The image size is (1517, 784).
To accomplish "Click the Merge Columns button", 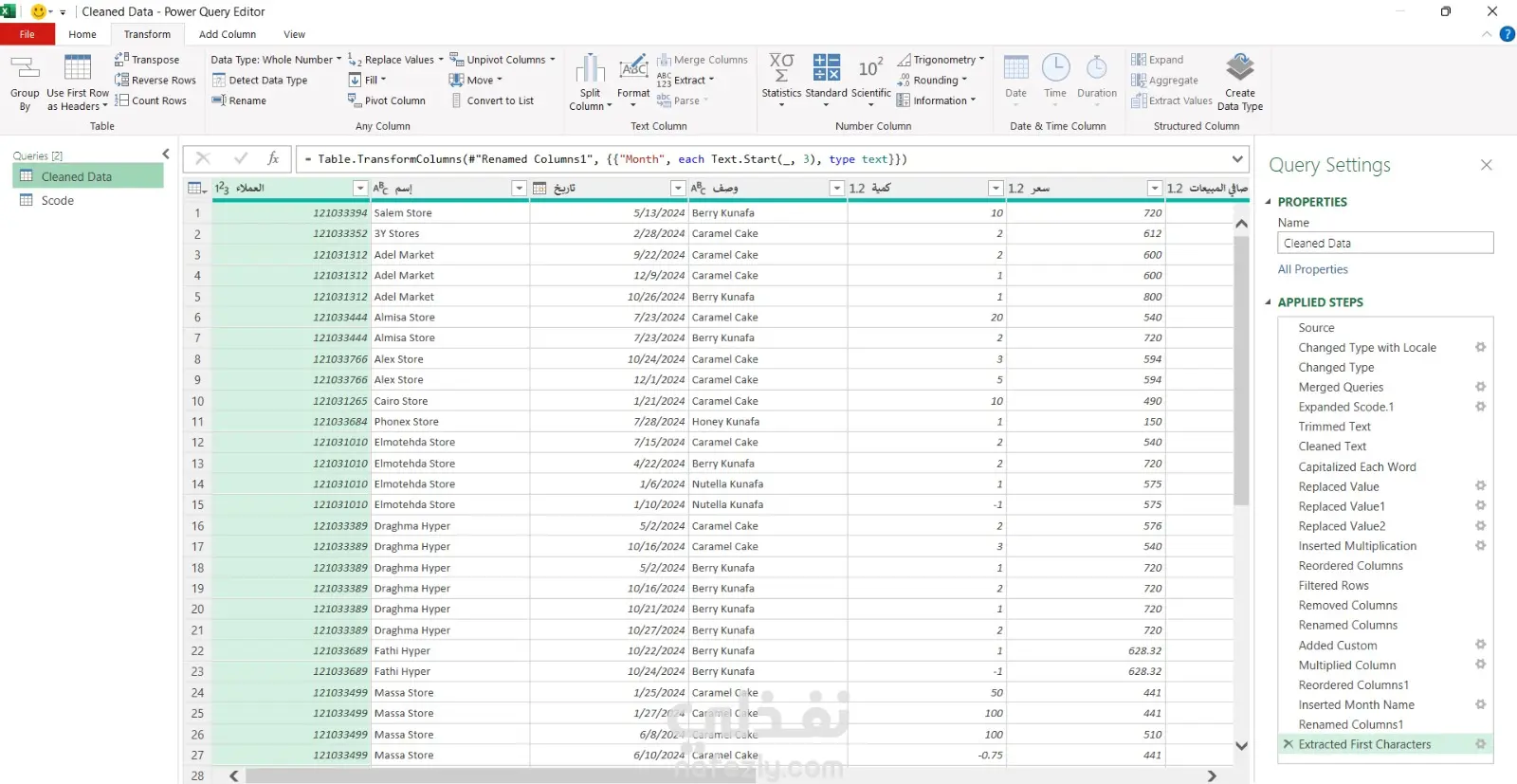I will 702,59.
